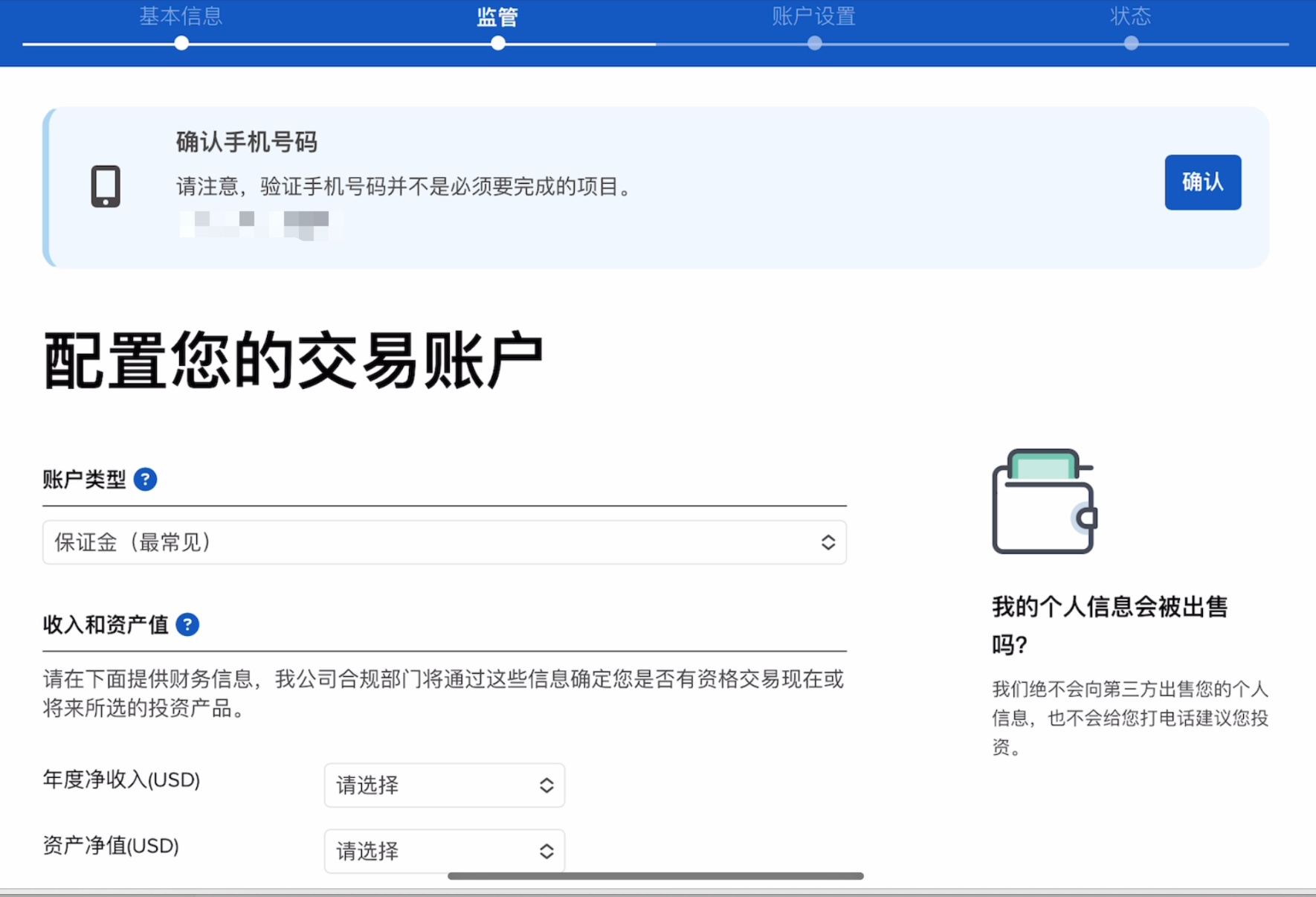Select the 状态 step label
The width and height of the screenshot is (1316, 897).
1130,16
